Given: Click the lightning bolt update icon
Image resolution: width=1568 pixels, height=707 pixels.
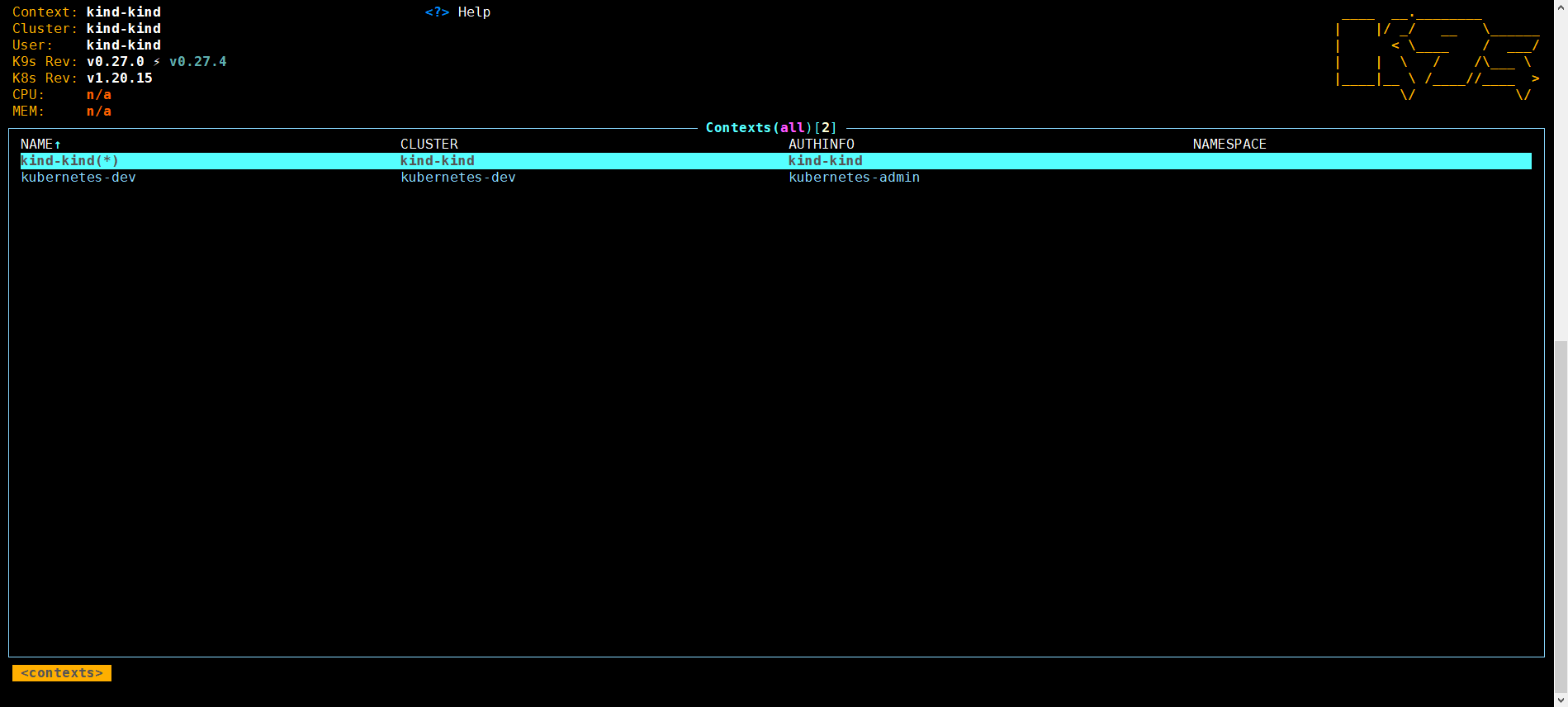Looking at the screenshot, I should [157, 62].
